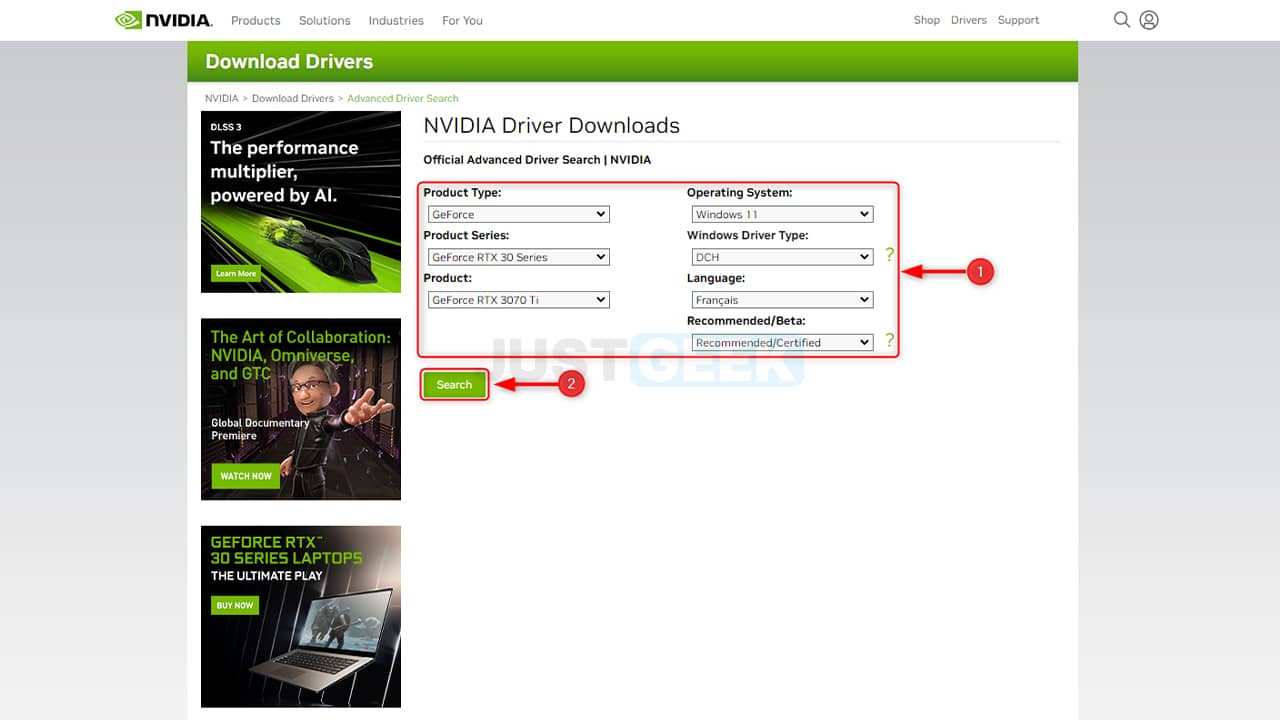Open the Products menu
This screenshot has height=720, width=1280.
pos(256,20)
